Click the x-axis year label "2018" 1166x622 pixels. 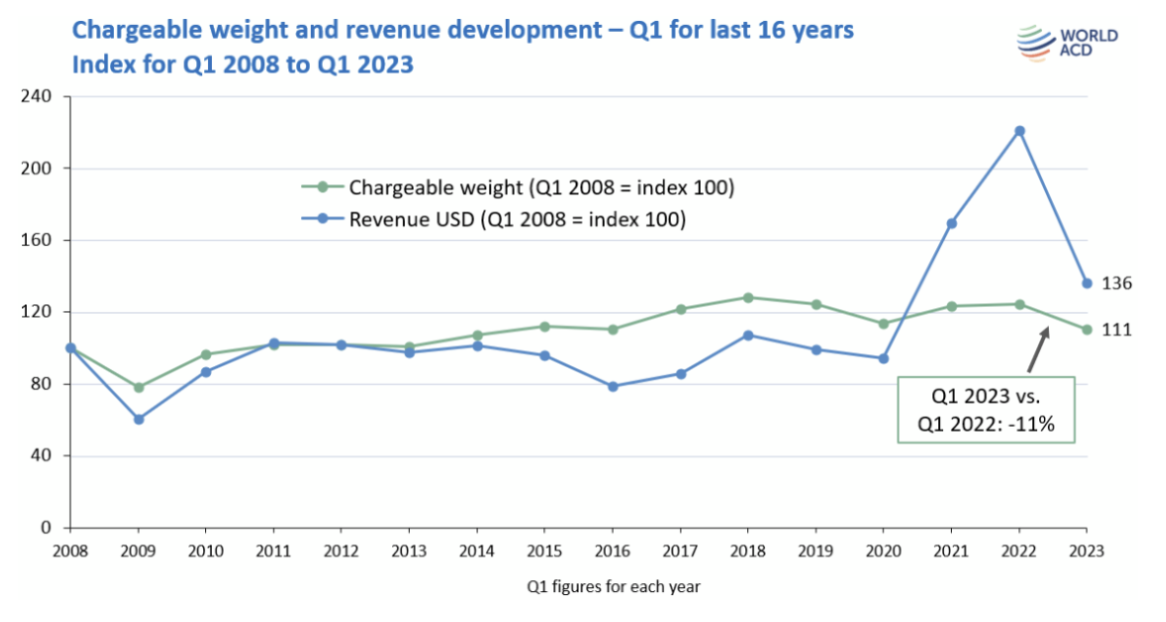click(748, 551)
